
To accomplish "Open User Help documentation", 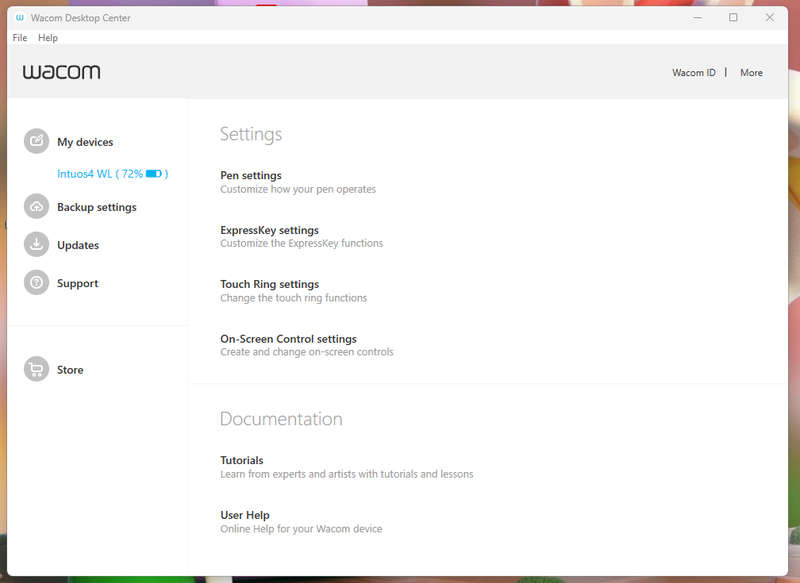I will pos(245,515).
